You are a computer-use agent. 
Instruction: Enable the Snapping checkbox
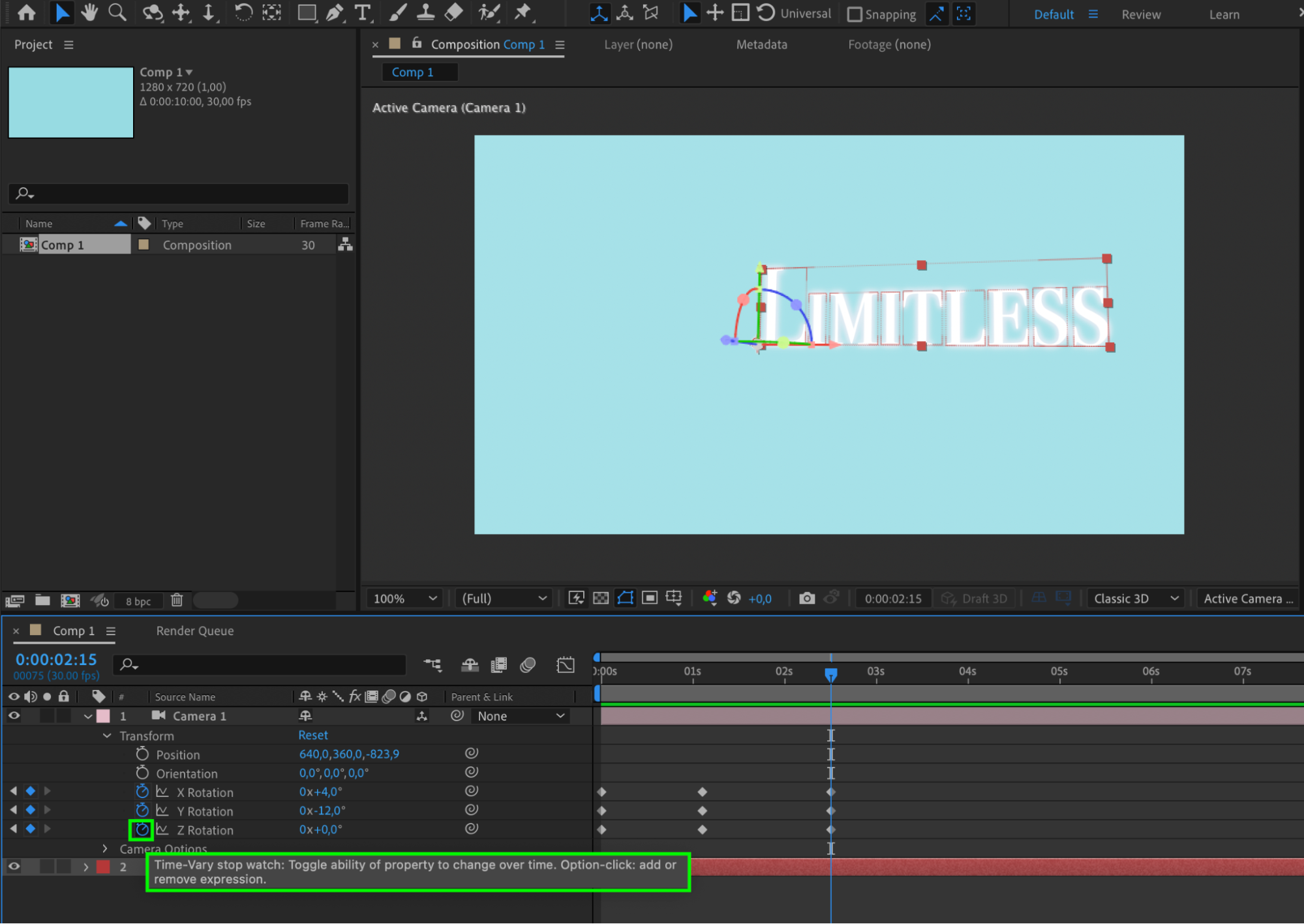click(855, 14)
